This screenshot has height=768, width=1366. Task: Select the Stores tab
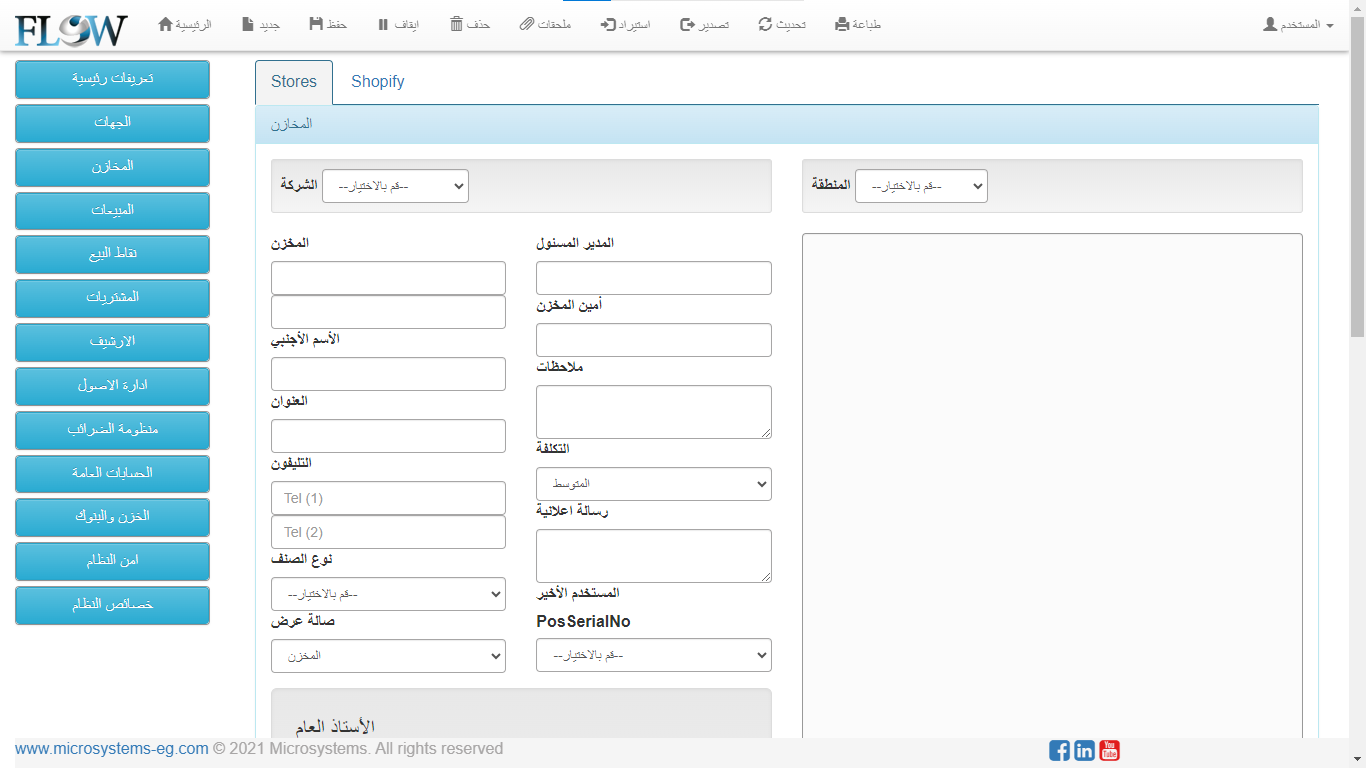click(x=293, y=82)
